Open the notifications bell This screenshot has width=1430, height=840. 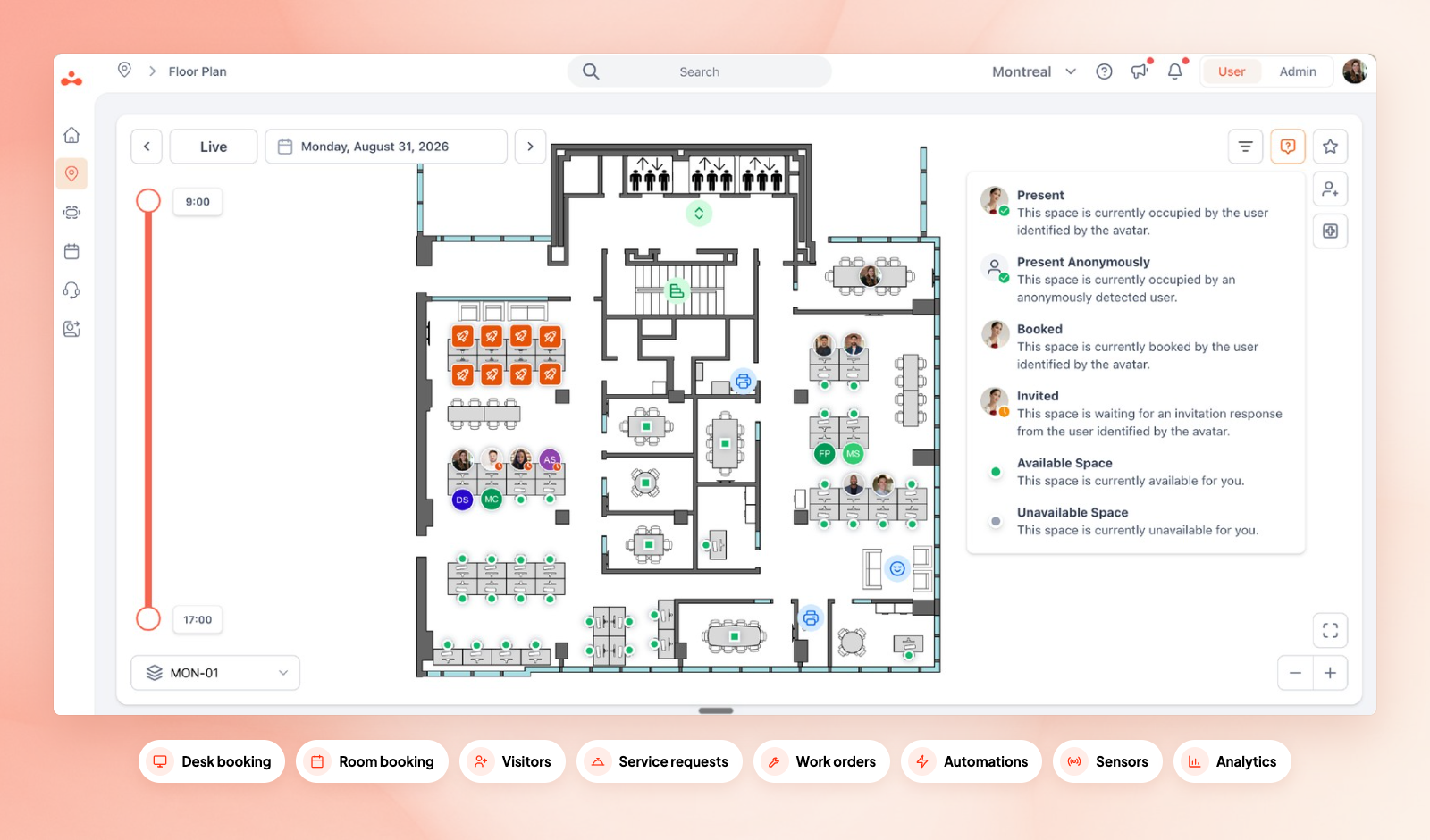[x=1175, y=71]
